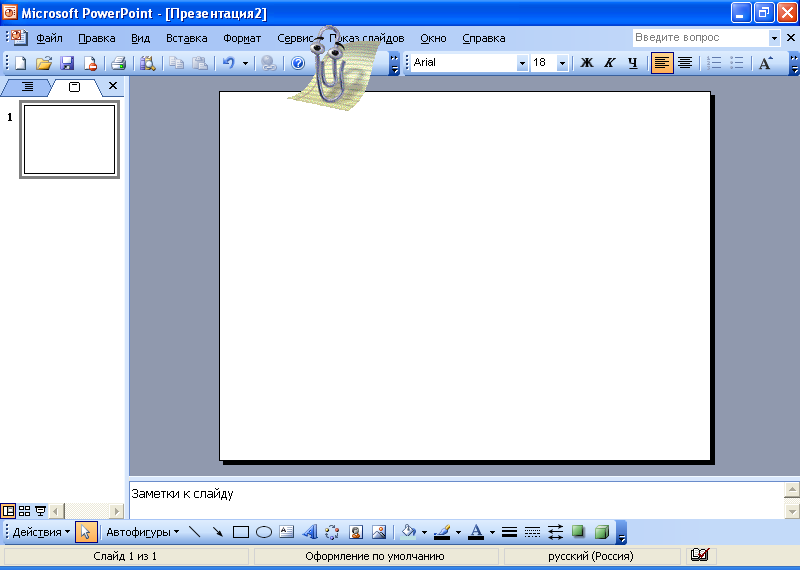
Task: Click the Insert Hyperlink icon
Action: point(268,63)
